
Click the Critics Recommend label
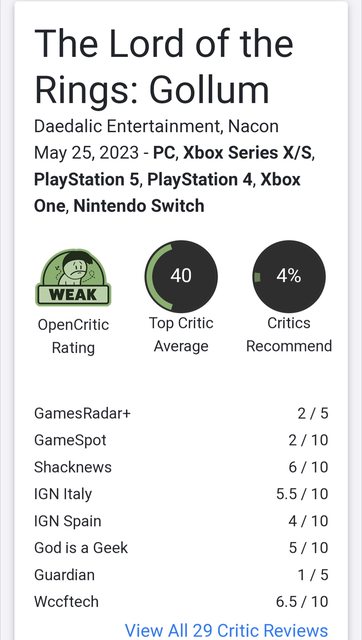click(x=289, y=335)
